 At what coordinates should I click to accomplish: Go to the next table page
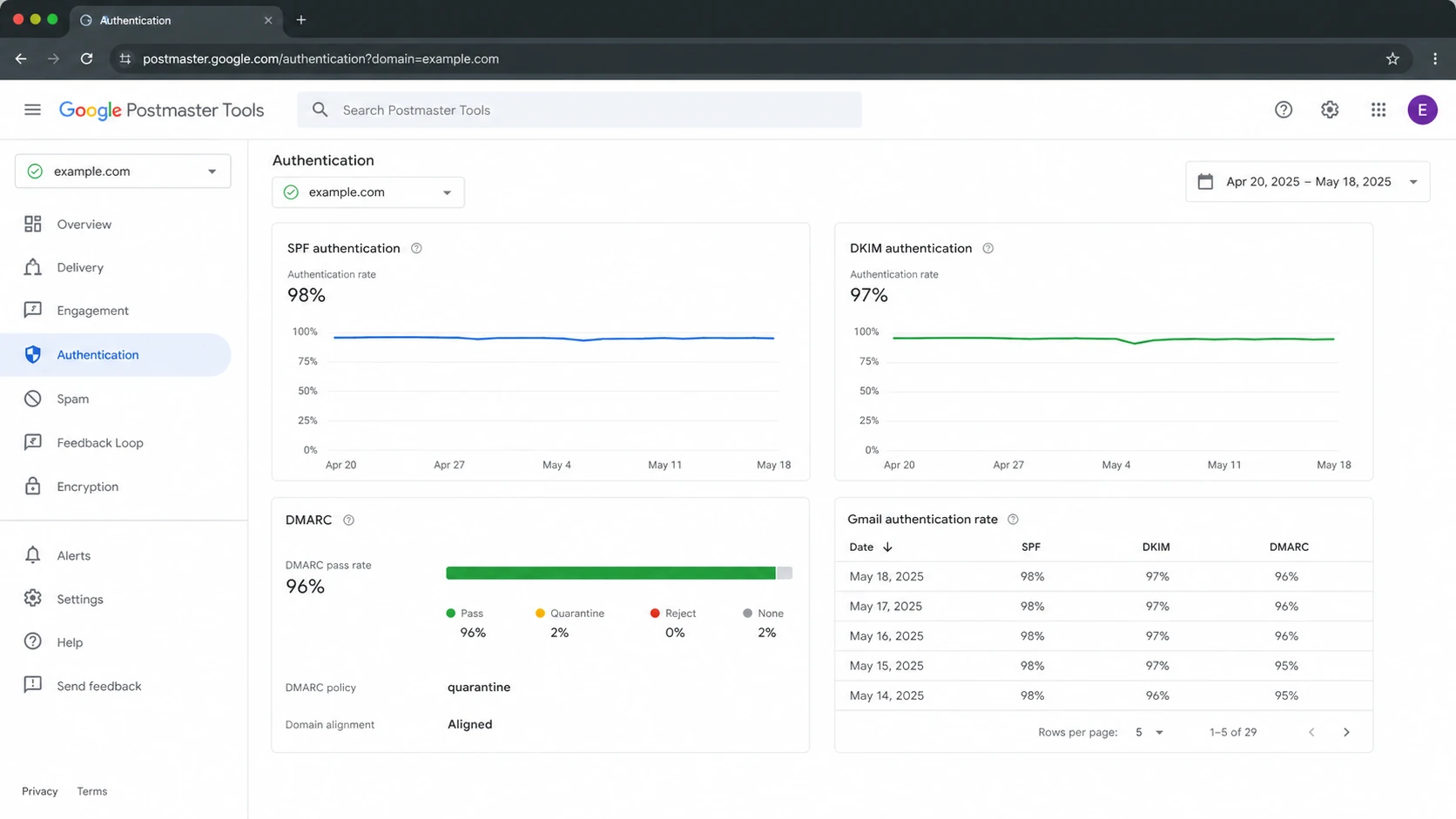coord(1346,732)
